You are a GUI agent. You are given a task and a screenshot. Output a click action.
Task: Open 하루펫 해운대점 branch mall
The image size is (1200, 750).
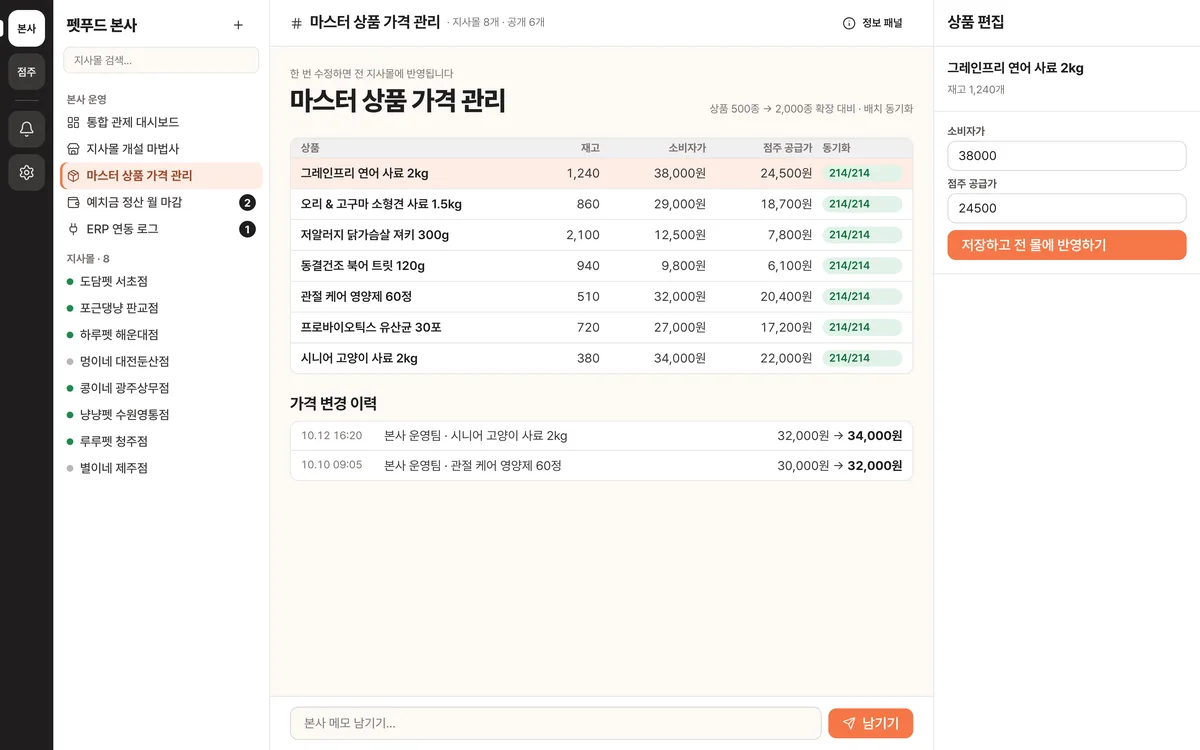[x=161, y=335]
